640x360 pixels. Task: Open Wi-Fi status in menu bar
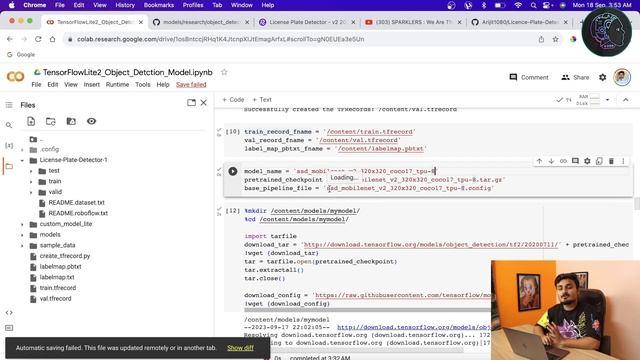pyautogui.click(x=518, y=5)
